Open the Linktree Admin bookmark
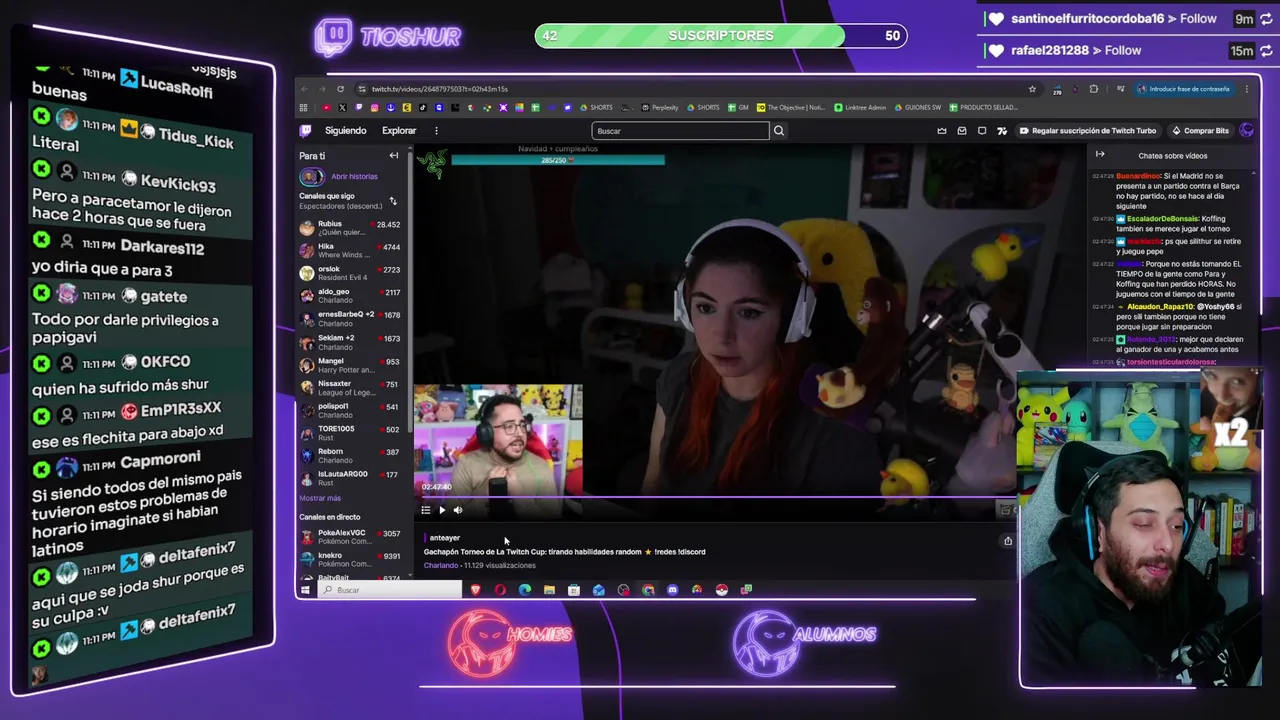 point(860,108)
